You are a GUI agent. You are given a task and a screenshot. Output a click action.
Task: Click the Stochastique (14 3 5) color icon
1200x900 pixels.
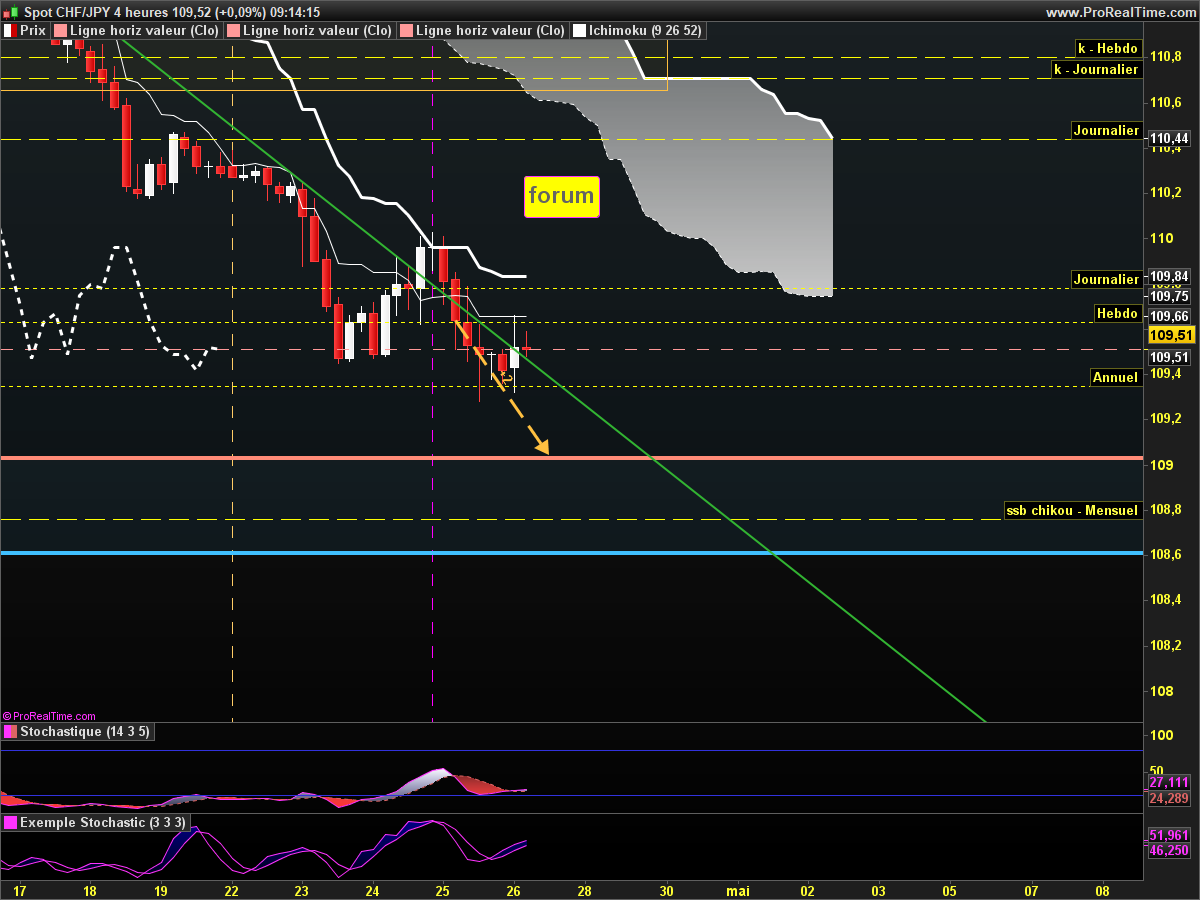pyautogui.click(x=10, y=732)
